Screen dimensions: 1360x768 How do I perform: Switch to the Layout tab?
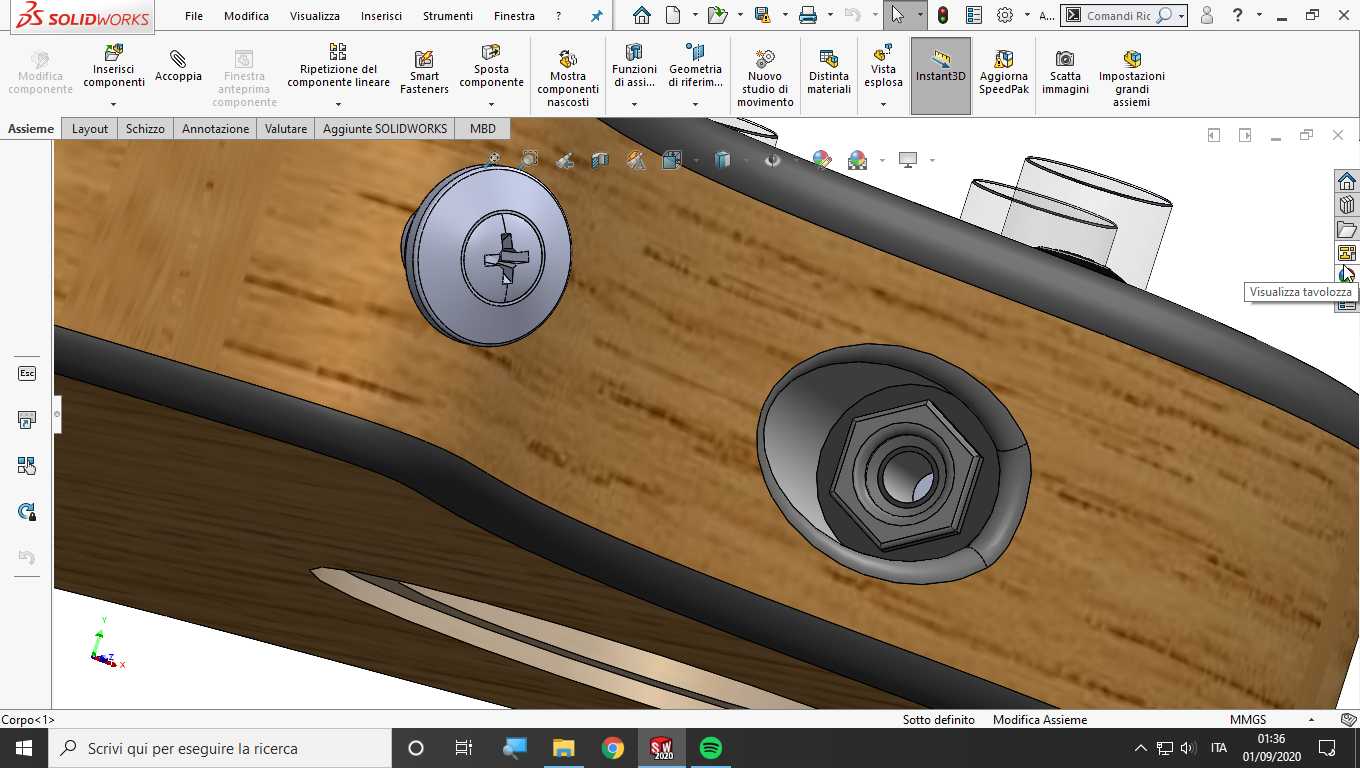[x=89, y=128]
